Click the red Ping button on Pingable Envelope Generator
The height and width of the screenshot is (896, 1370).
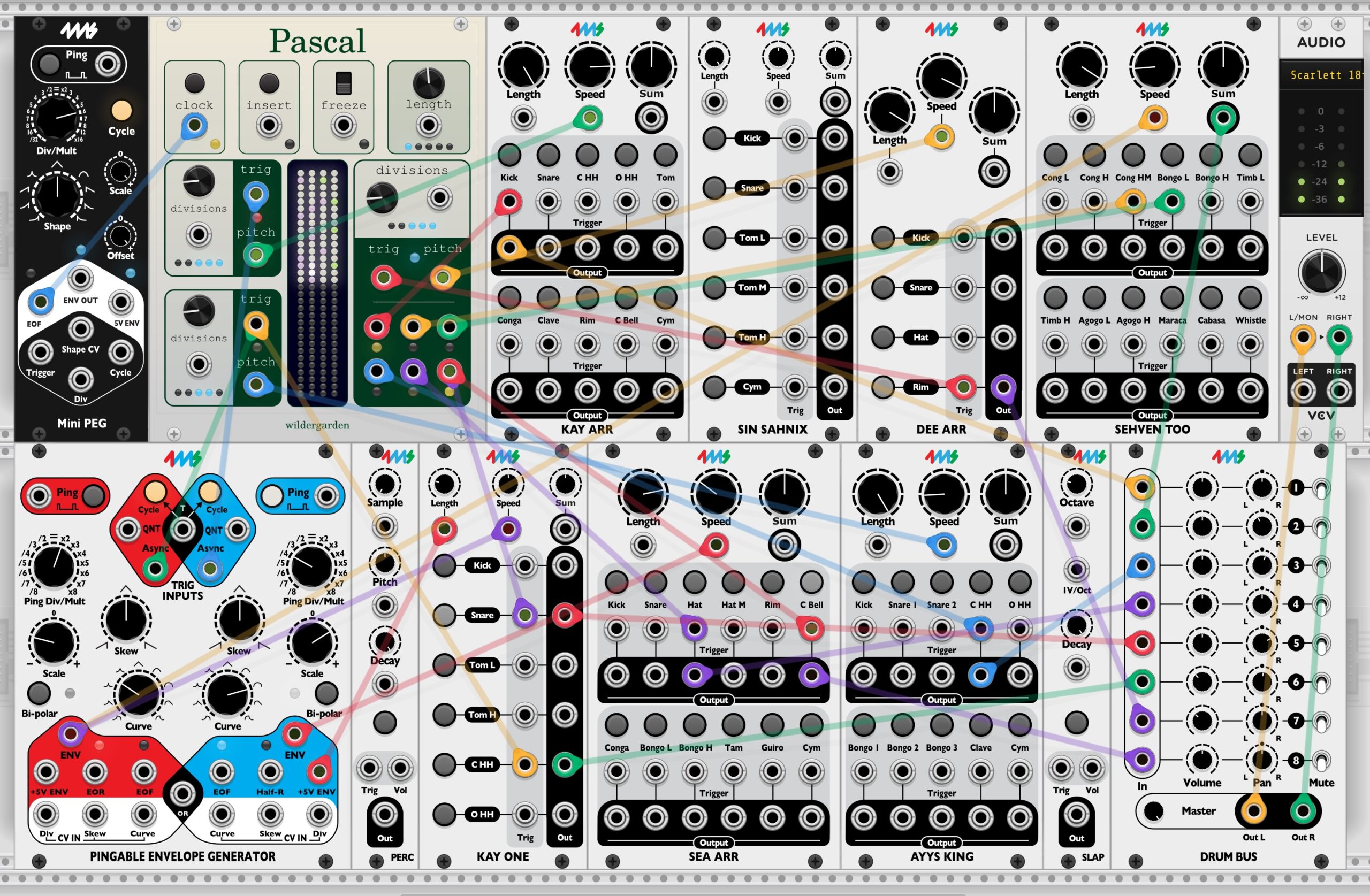pos(93,495)
